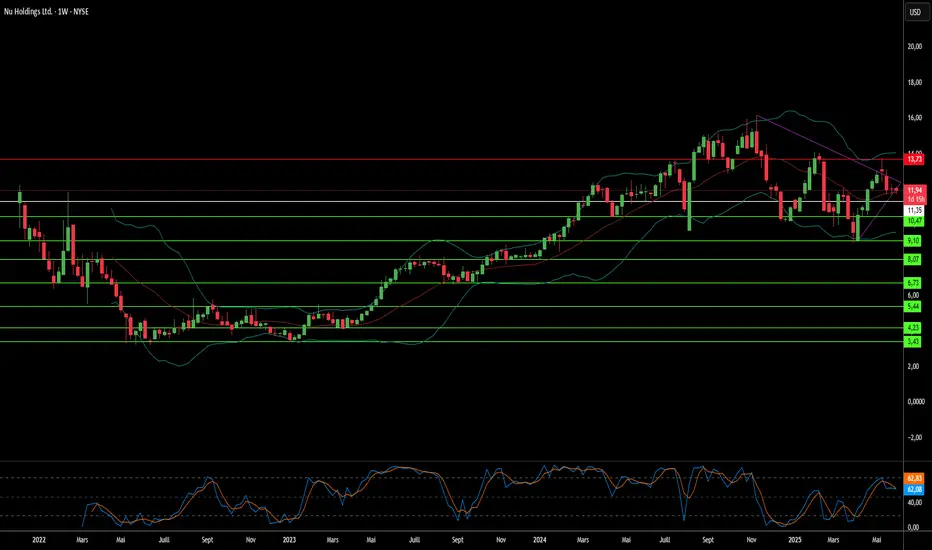Click the 16,00 price axis value
The height and width of the screenshot is (550, 932).
[915, 118]
